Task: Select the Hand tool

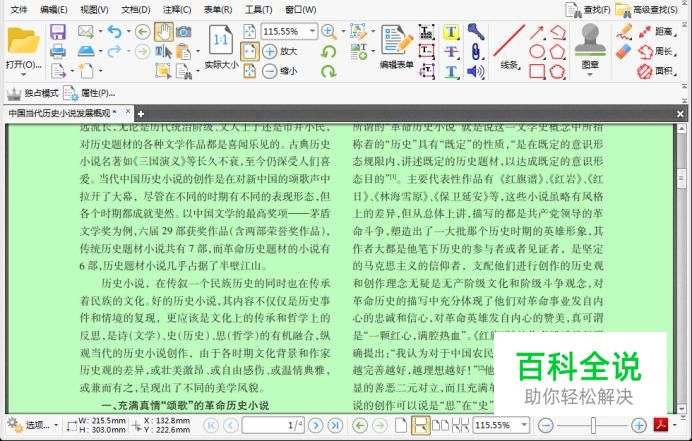Action: point(163,32)
